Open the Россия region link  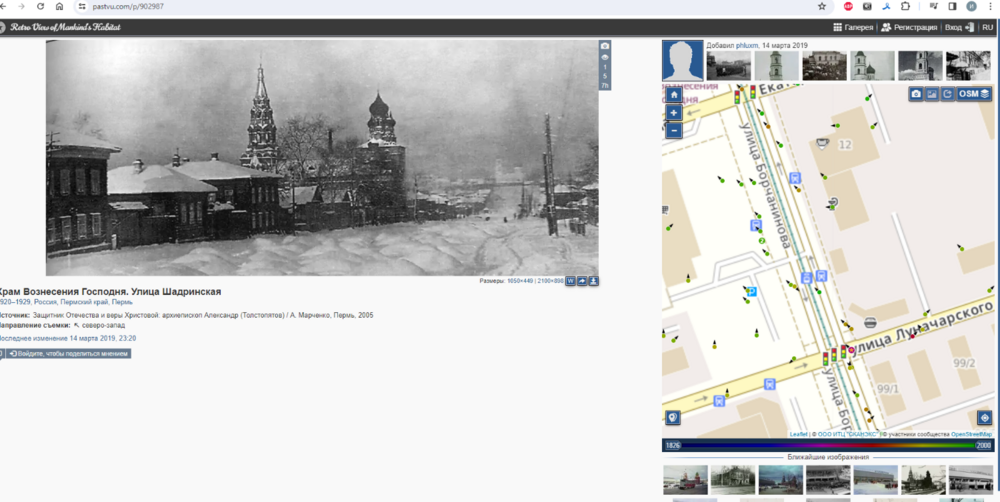coord(45,302)
